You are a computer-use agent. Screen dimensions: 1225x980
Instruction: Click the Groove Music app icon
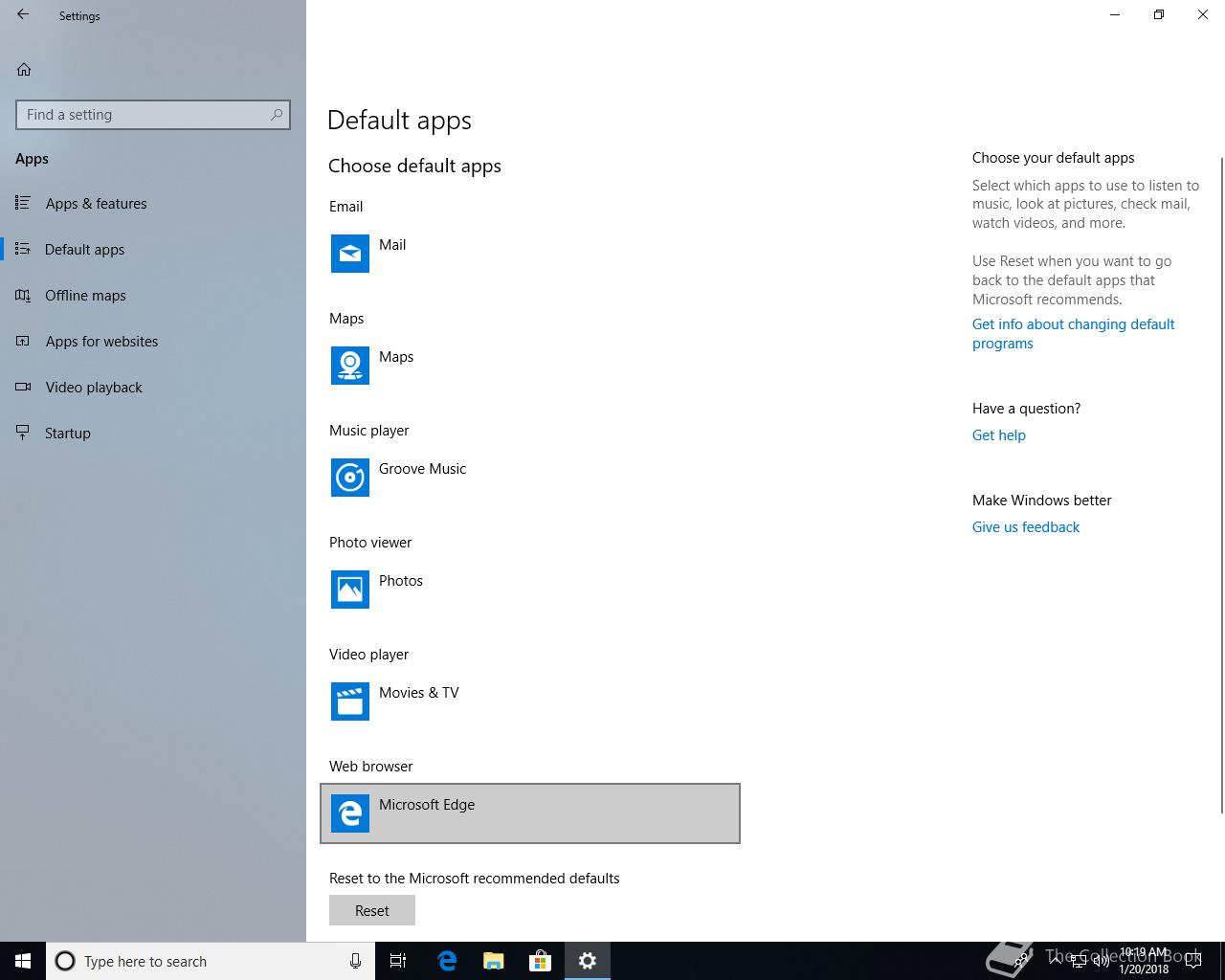coord(350,478)
